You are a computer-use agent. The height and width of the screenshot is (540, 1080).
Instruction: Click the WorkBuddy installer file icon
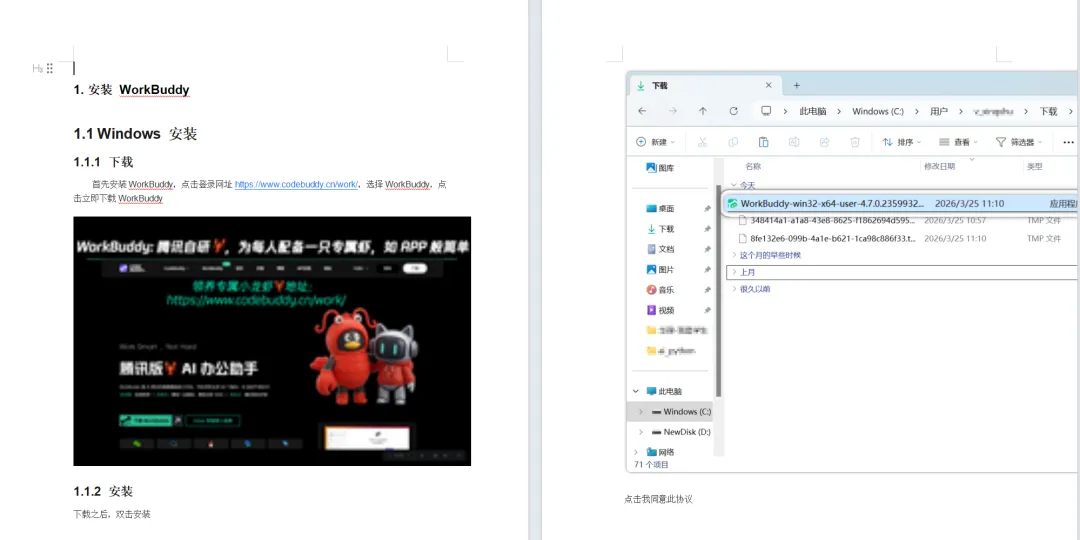coord(733,203)
